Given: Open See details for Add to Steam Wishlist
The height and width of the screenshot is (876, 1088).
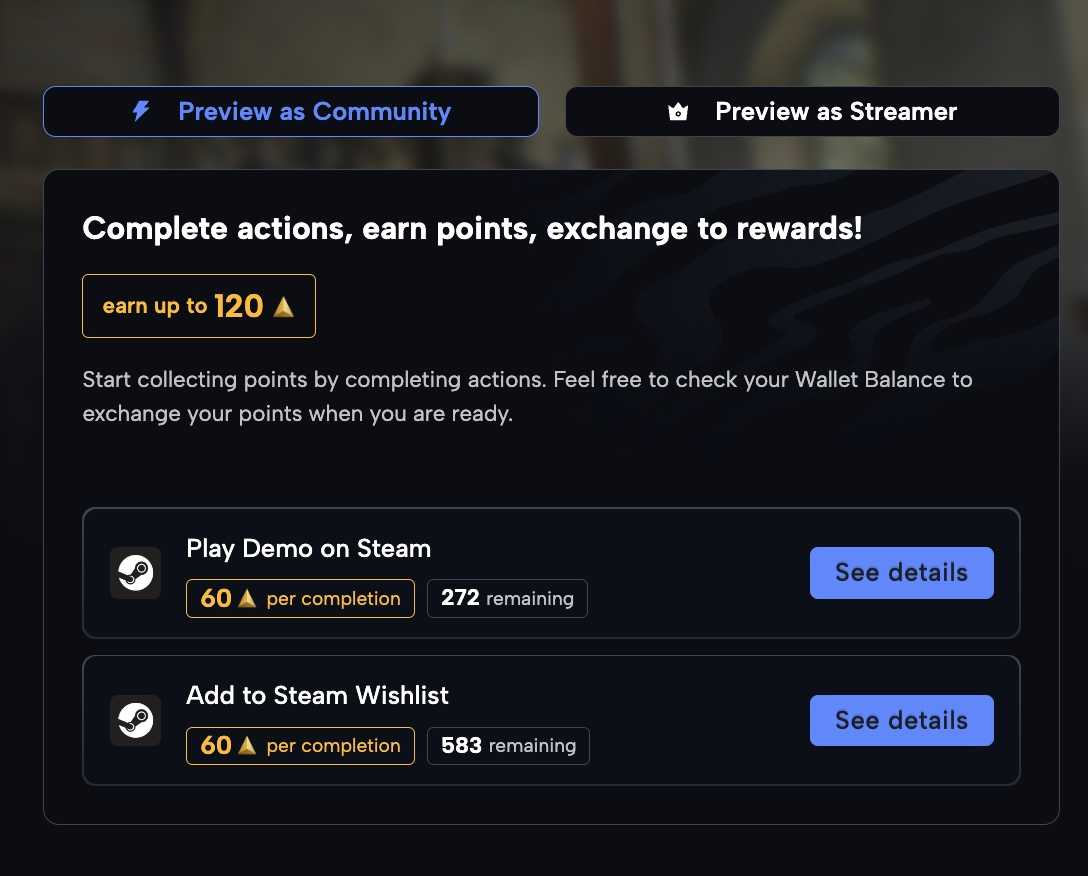Looking at the screenshot, I should (901, 720).
